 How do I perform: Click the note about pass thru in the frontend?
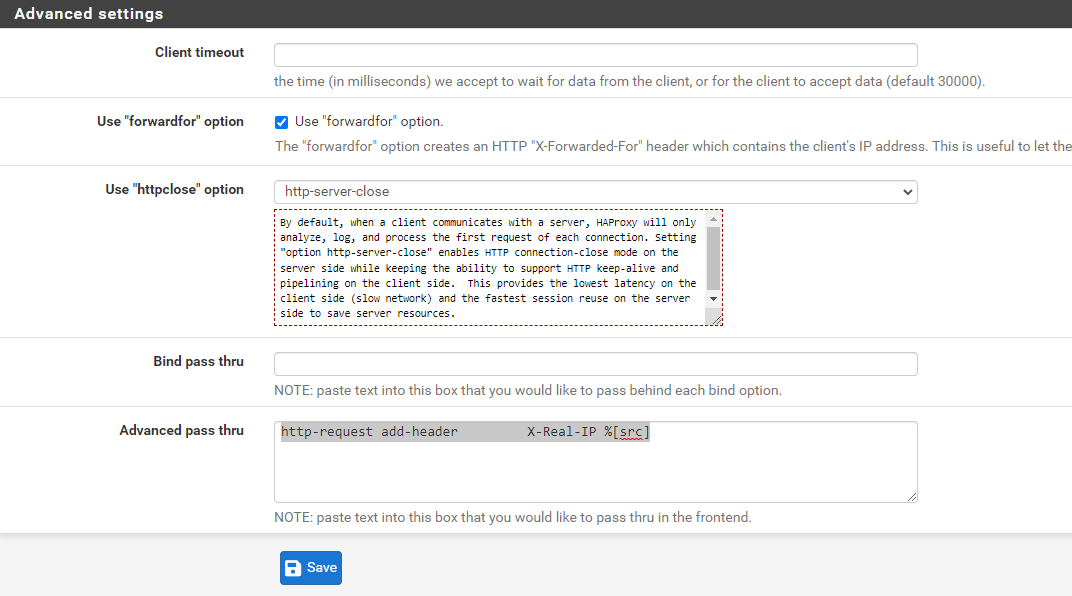[x=513, y=517]
